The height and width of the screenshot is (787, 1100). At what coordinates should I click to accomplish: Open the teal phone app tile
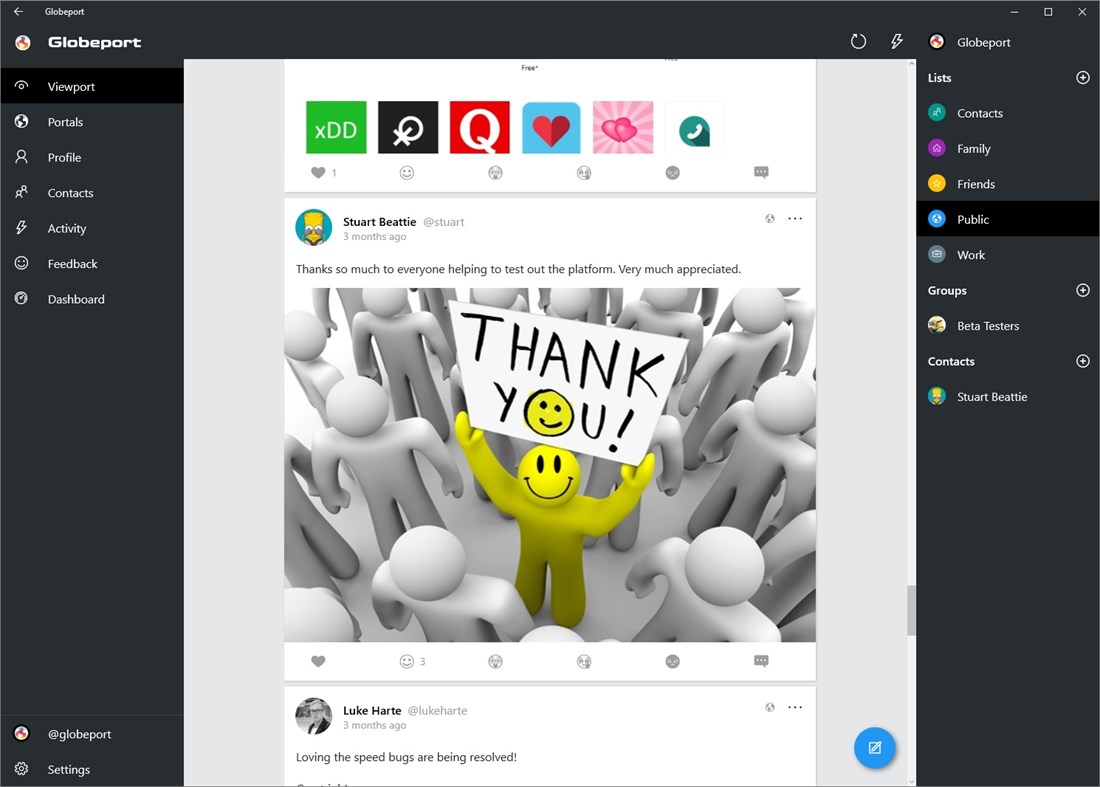coord(695,129)
